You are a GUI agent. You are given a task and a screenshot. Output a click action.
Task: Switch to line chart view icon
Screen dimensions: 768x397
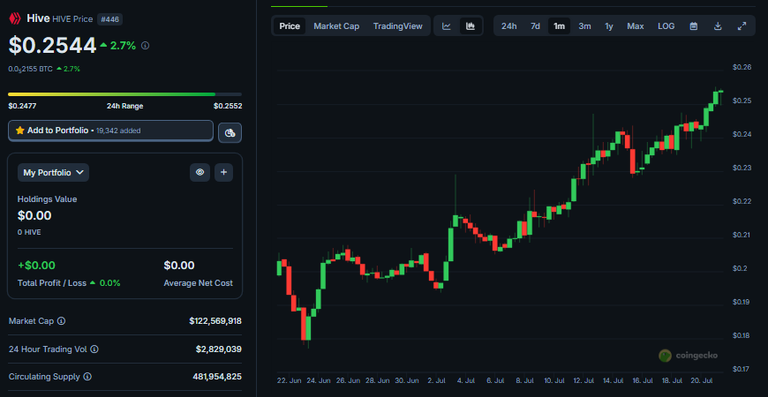[446, 26]
